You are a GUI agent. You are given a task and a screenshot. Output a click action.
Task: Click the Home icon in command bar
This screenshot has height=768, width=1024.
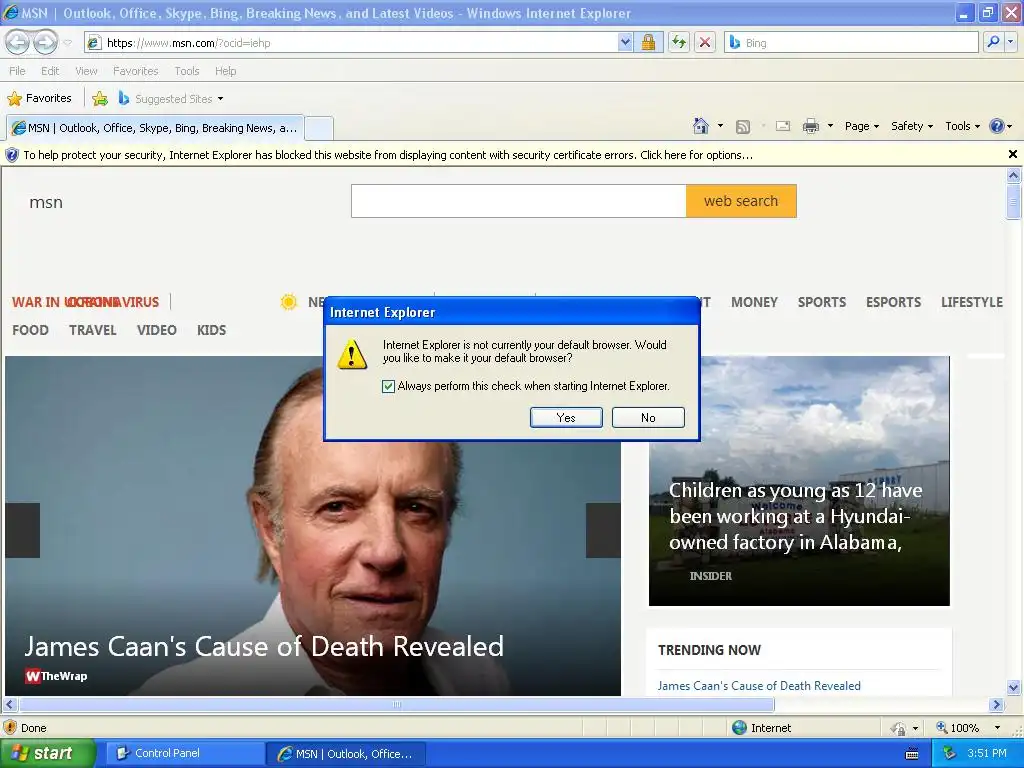pos(701,126)
